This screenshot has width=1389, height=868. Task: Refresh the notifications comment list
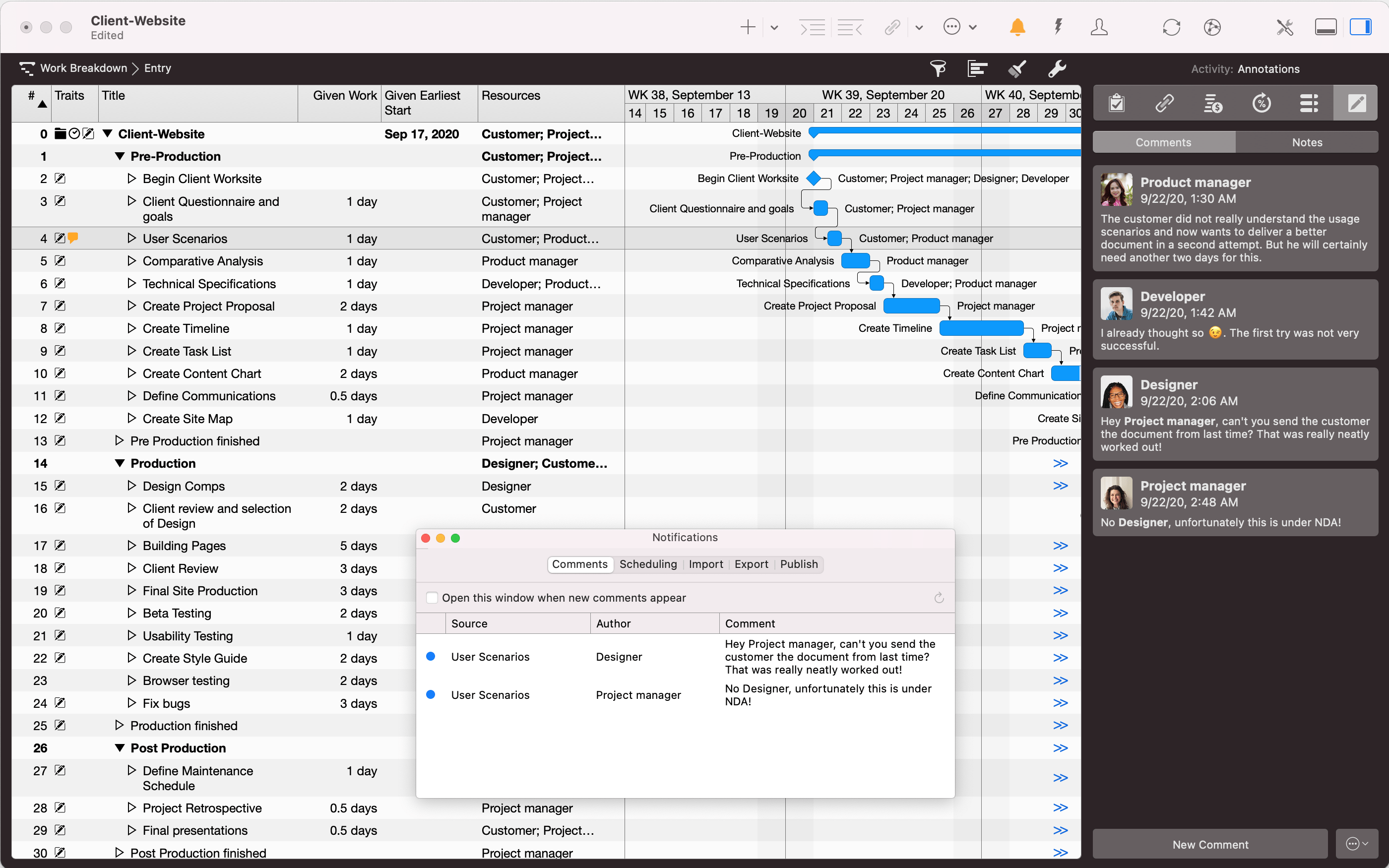pyautogui.click(x=938, y=597)
